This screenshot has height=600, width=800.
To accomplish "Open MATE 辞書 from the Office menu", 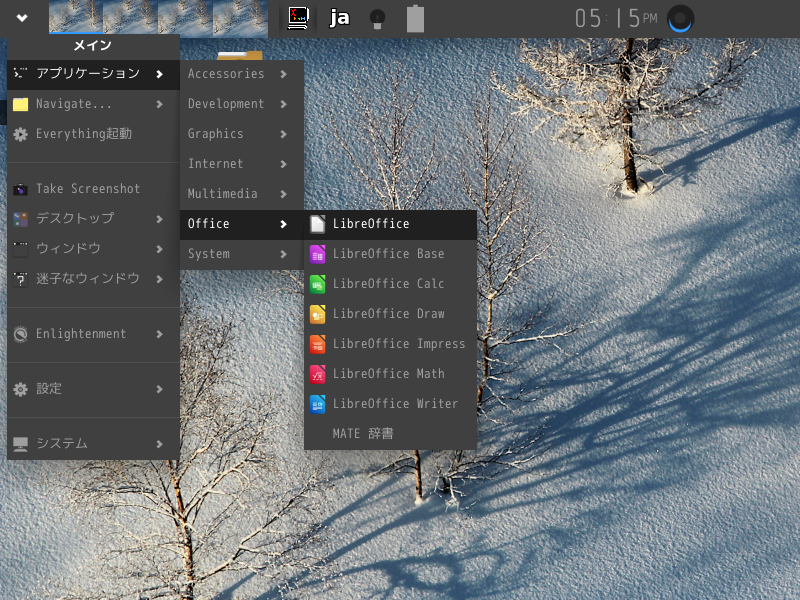I will coord(390,434).
